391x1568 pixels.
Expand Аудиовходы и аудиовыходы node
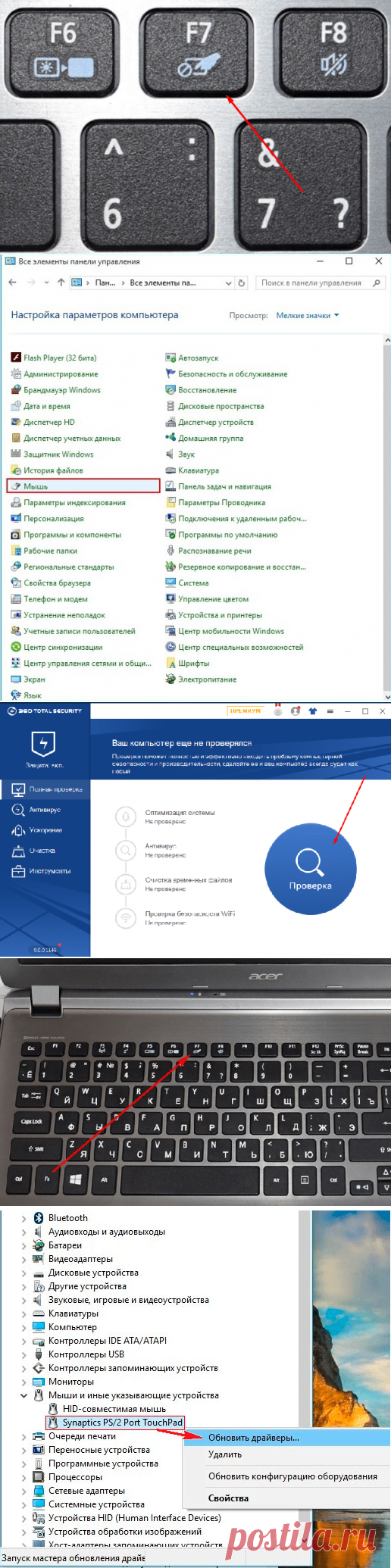click(x=23, y=1232)
